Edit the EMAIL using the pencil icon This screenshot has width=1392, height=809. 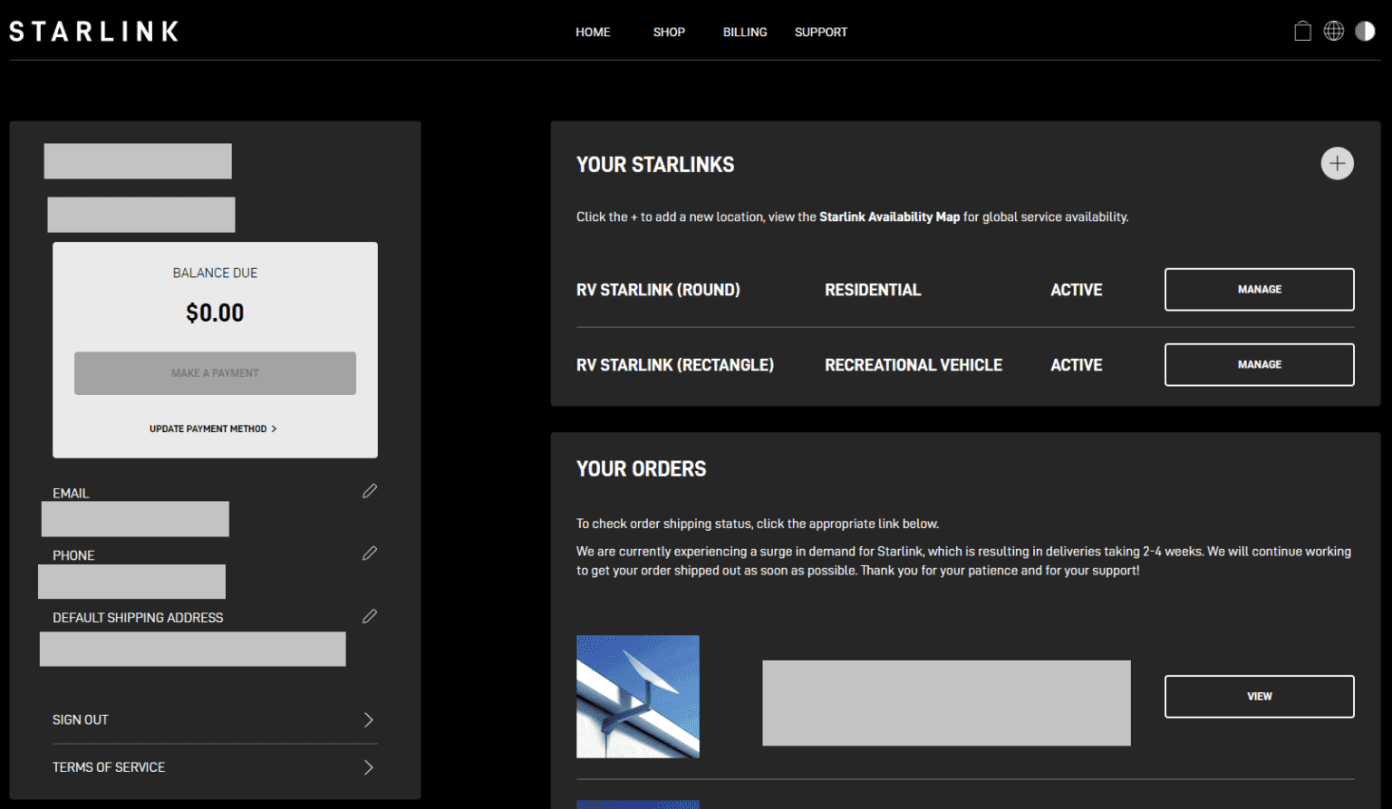click(x=369, y=491)
